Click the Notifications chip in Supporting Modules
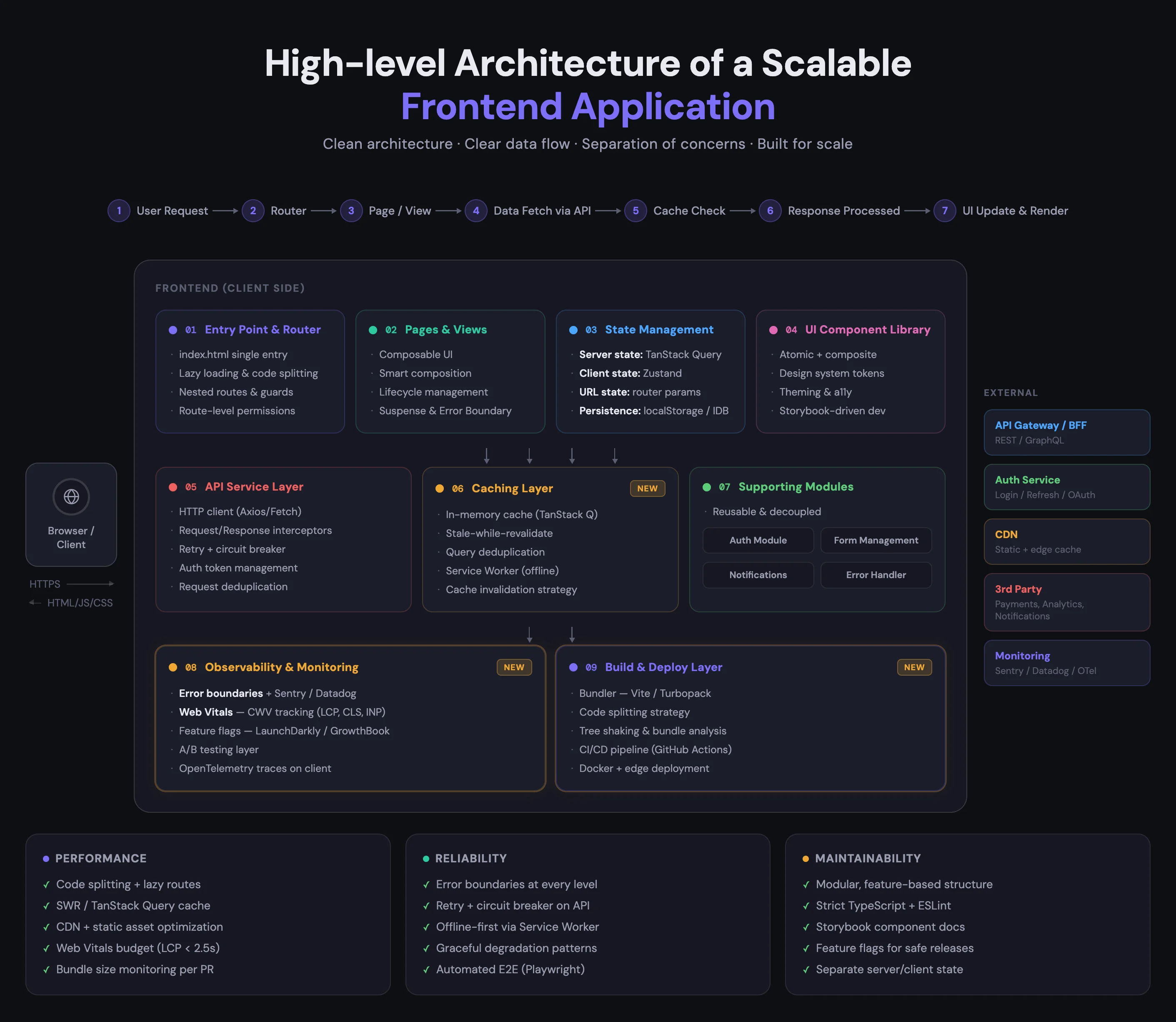 click(x=758, y=575)
